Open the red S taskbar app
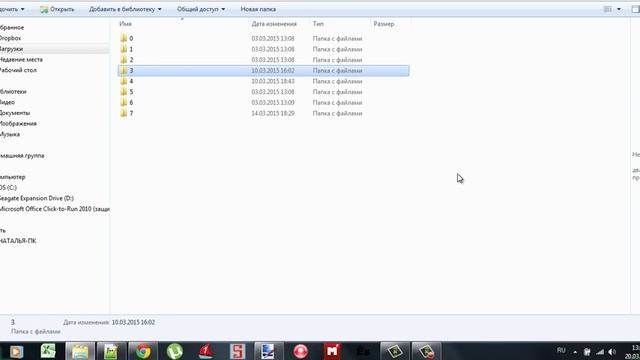640x360 pixels. (x=237, y=351)
